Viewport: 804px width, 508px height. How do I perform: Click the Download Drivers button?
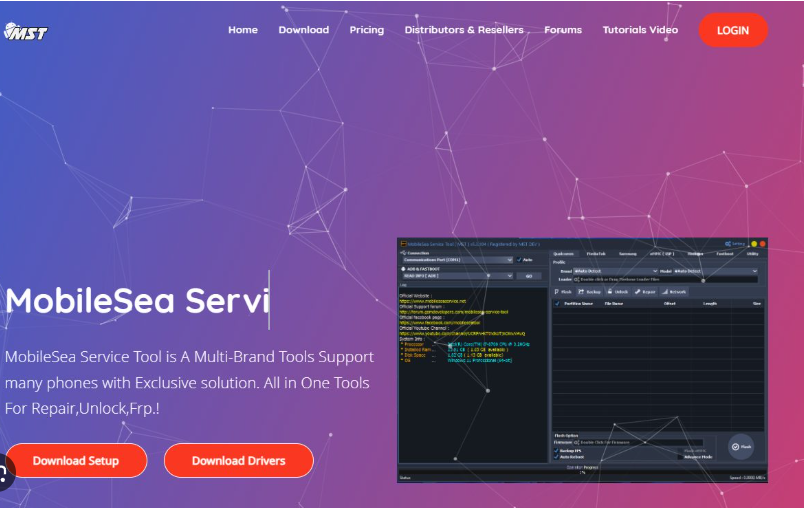[238, 460]
